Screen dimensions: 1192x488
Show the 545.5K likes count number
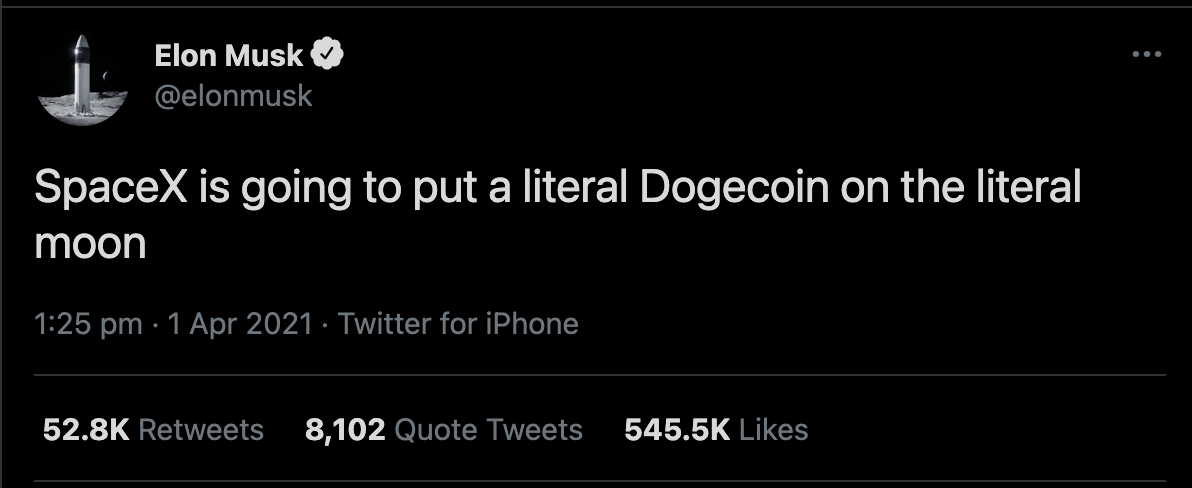[678, 430]
